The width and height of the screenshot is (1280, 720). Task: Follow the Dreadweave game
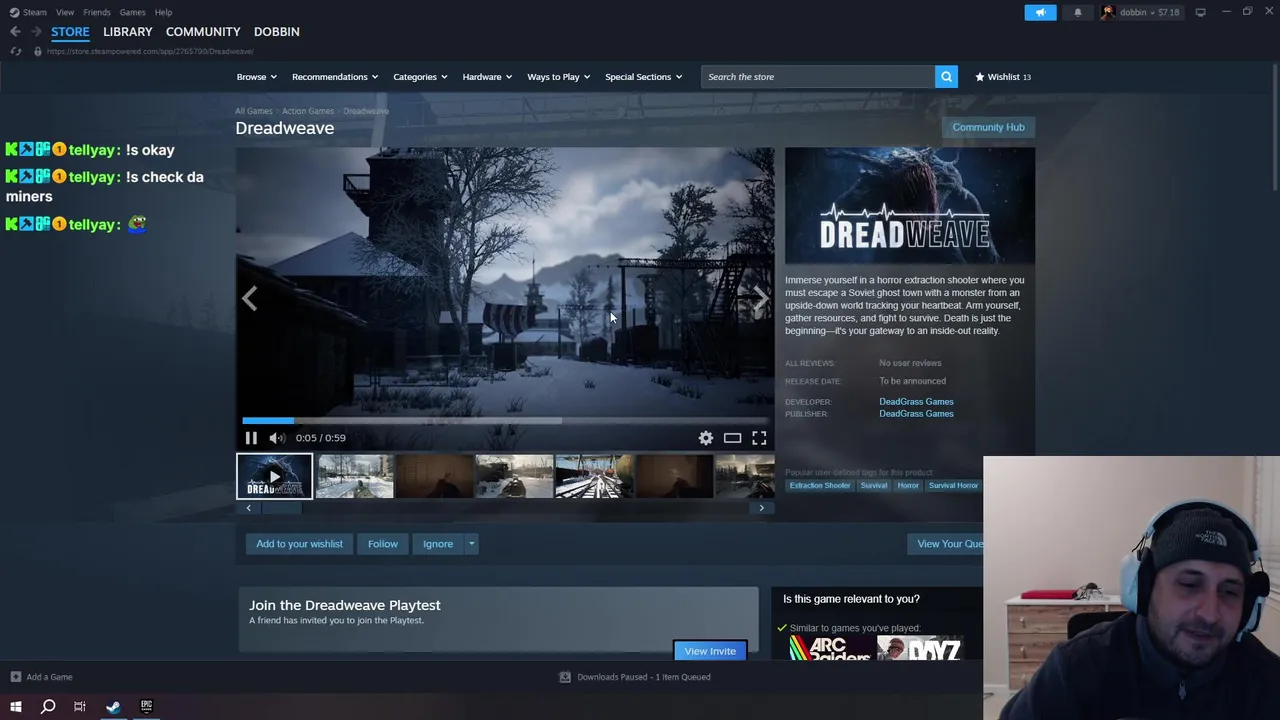383,544
